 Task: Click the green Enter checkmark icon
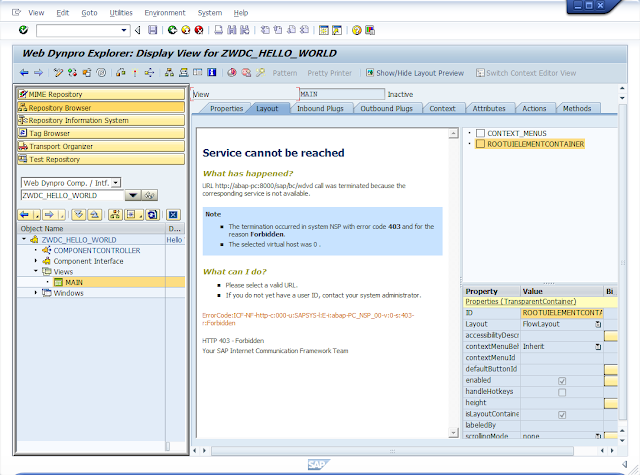23,30
